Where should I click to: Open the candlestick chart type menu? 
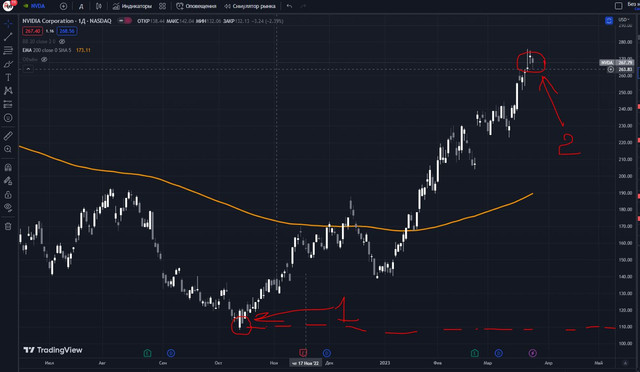tap(98, 6)
